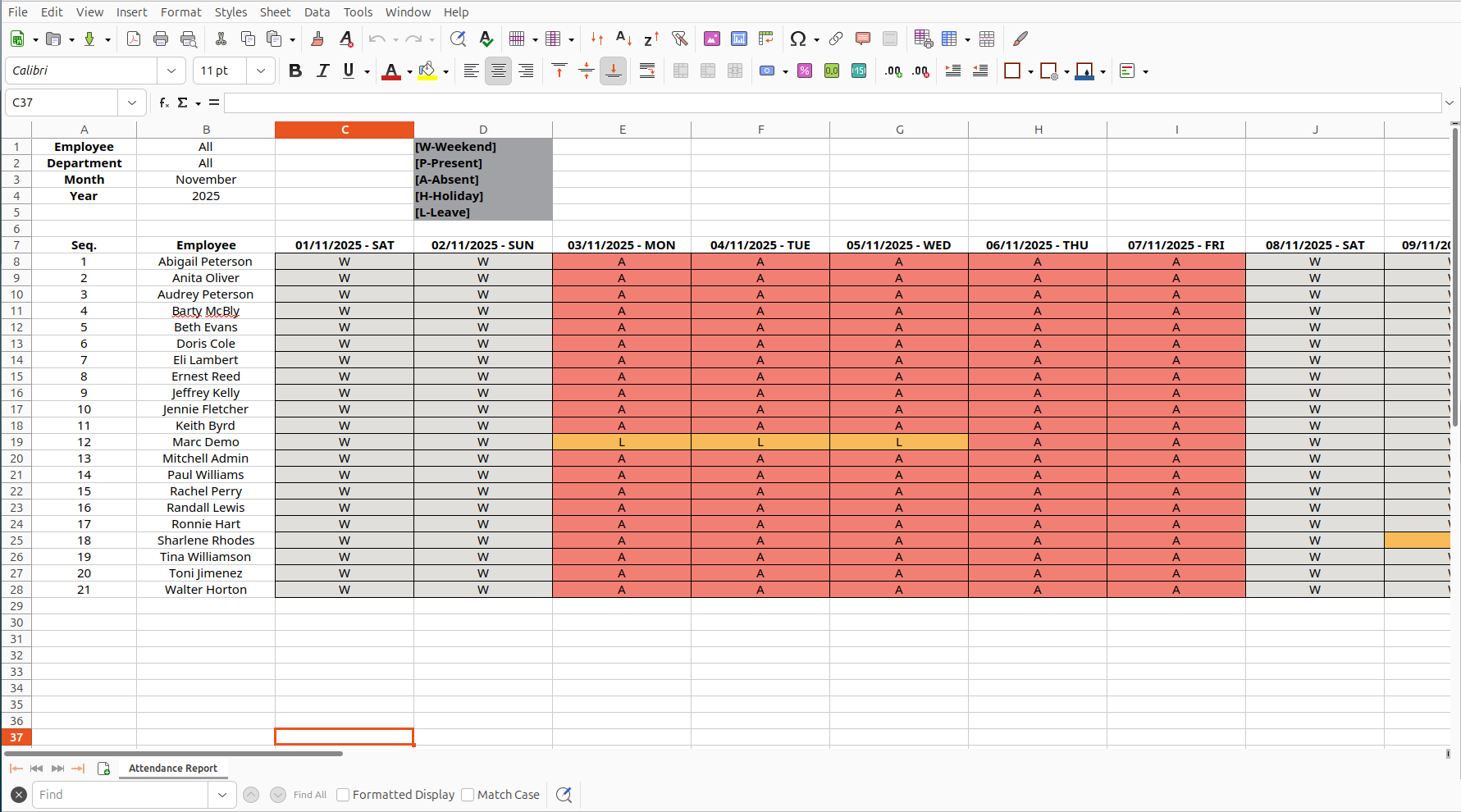Screen dimensions: 1461x812
Task: Toggle Bold formatting
Action: [295, 71]
